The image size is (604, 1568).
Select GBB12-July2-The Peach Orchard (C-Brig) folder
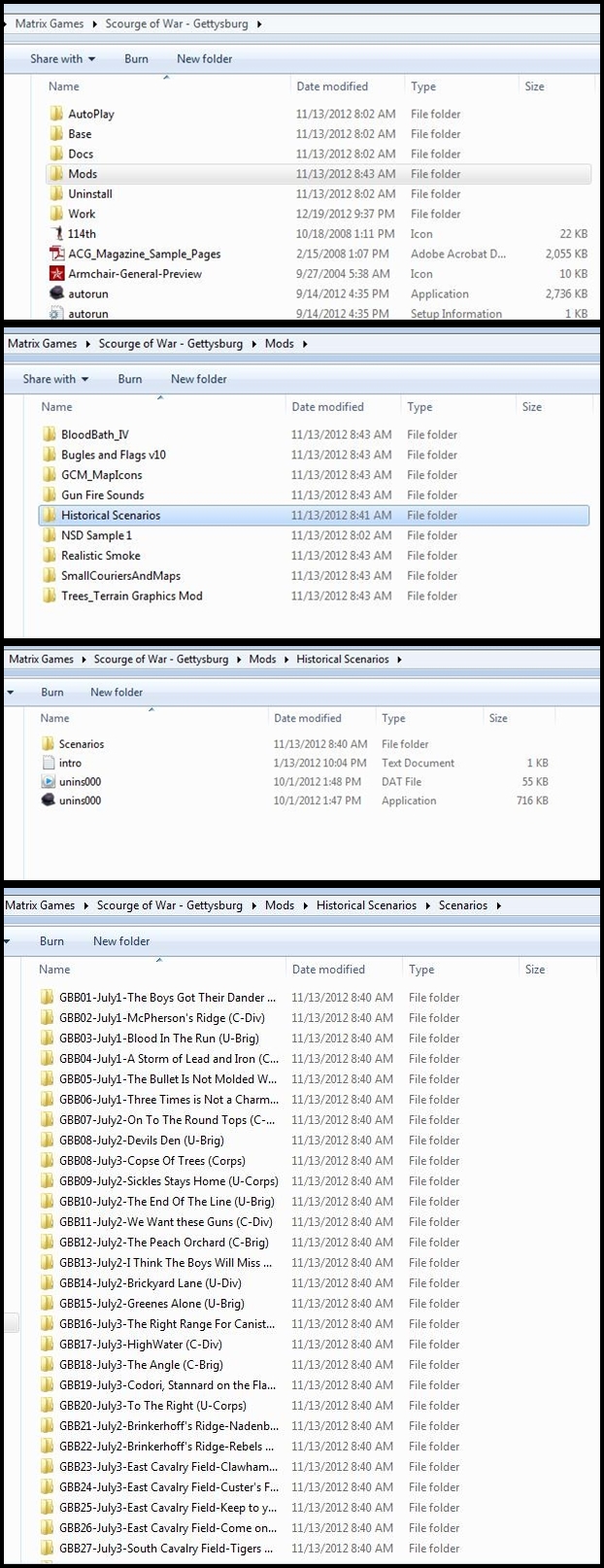click(163, 1242)
